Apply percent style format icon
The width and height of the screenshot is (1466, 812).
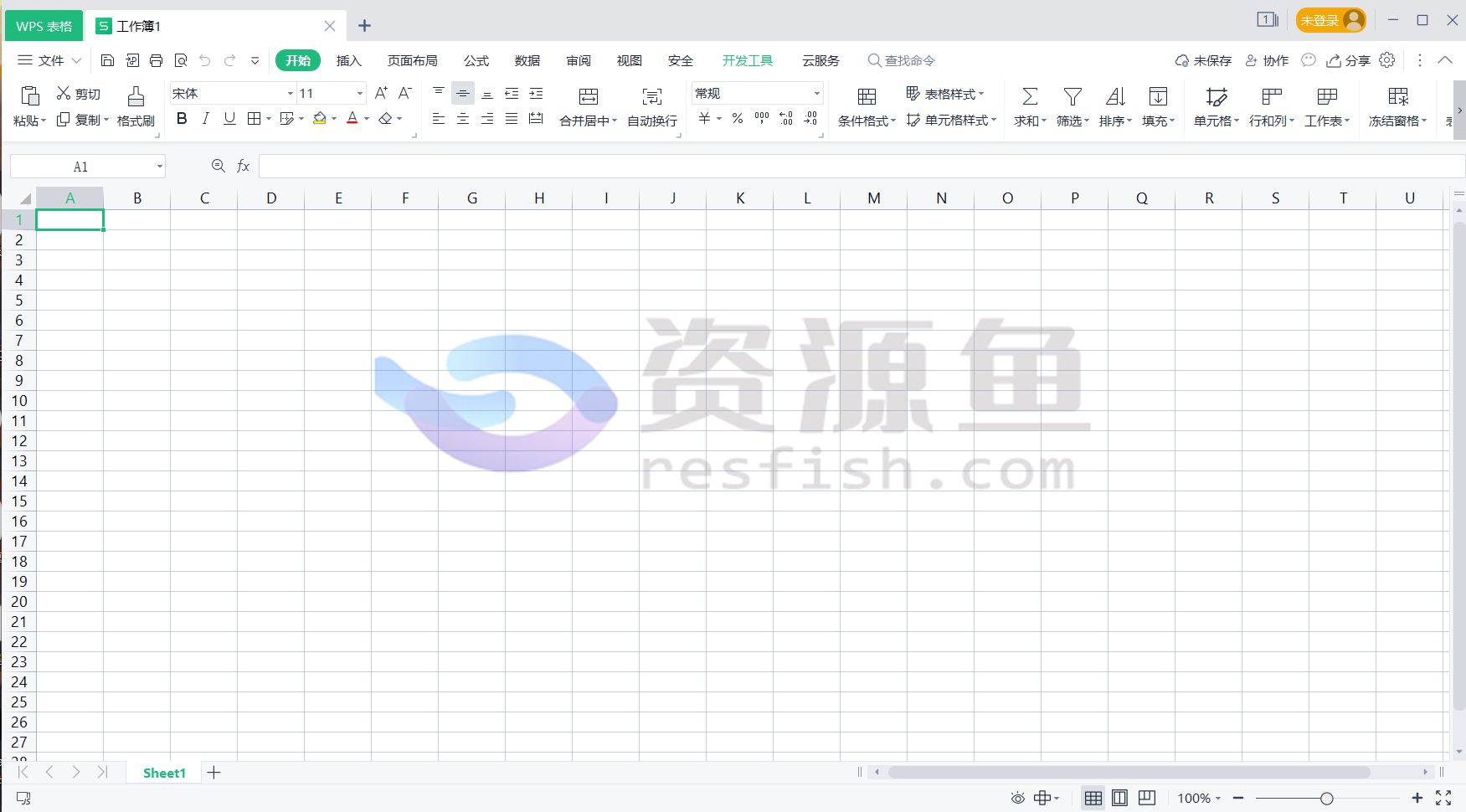tap(738, 118)
